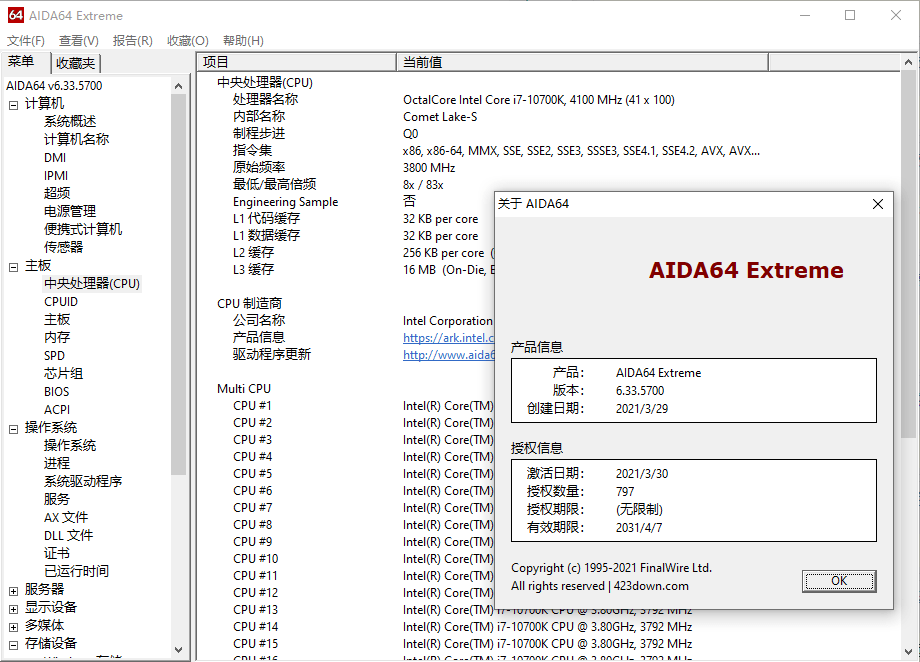Open the 文件(F) menu
Image resolution: width=920 pixels, height=662 pixels.
point(26,41)
